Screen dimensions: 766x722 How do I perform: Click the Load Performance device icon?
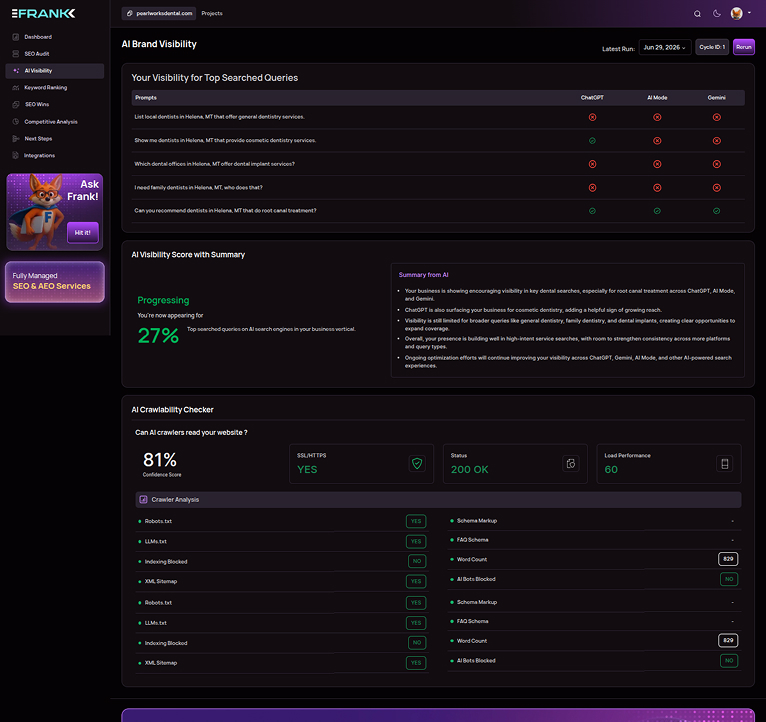tap(724, 464)
